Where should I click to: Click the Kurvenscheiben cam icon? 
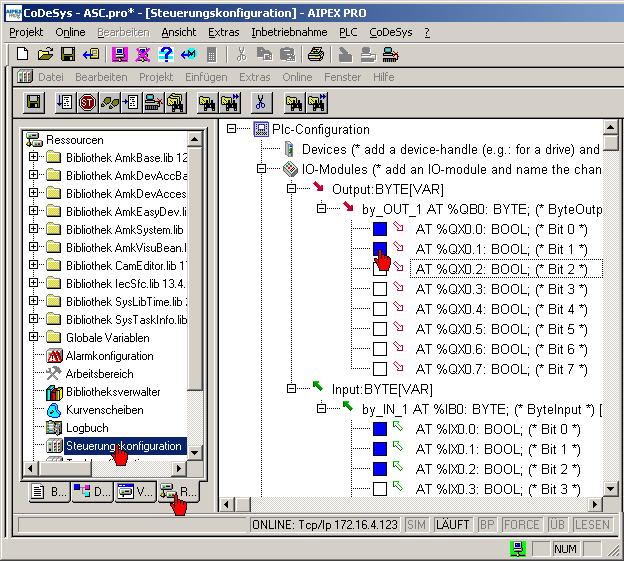[54, 410]
